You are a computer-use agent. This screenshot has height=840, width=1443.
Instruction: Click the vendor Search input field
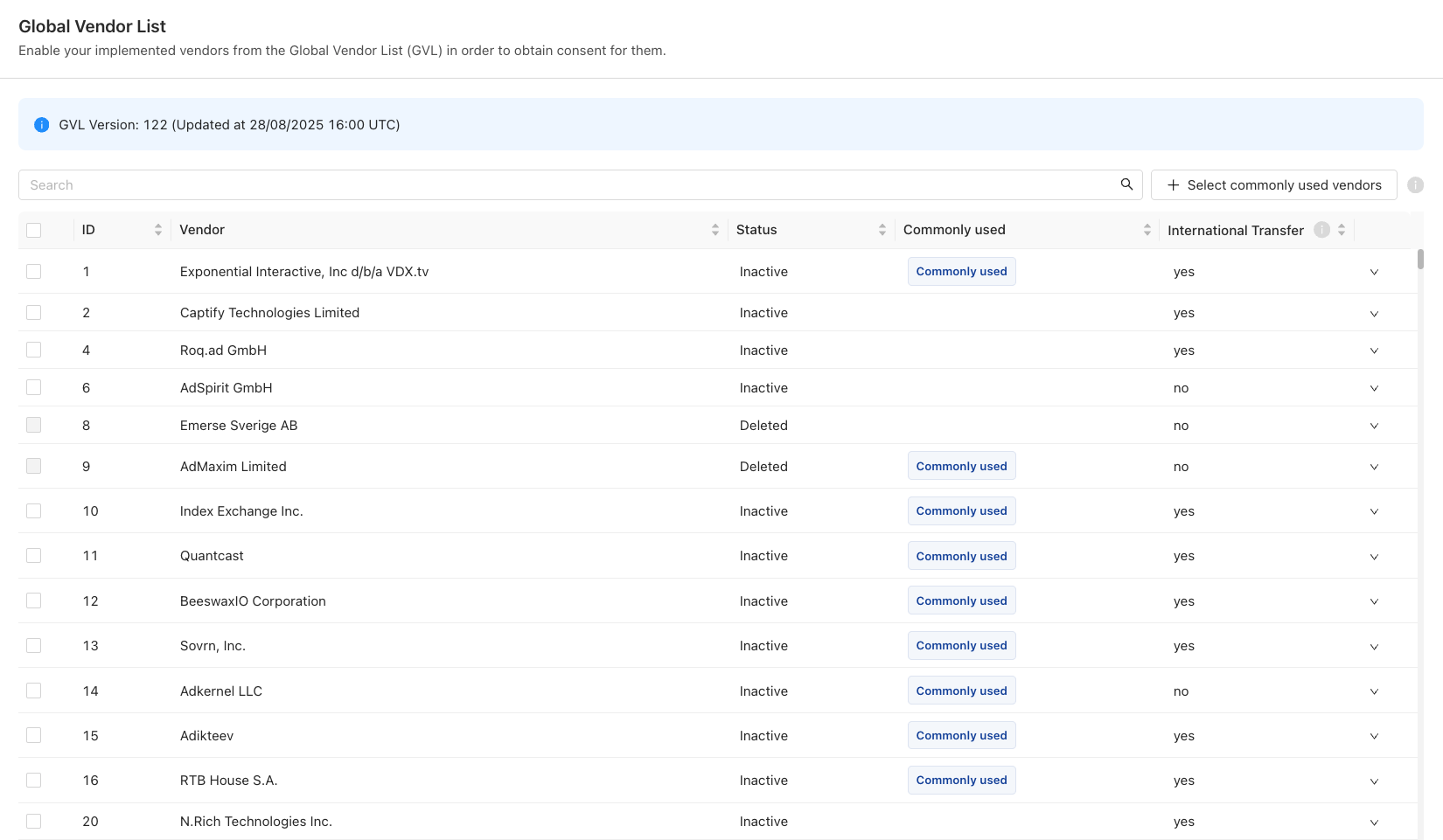(x=568, y=185)
